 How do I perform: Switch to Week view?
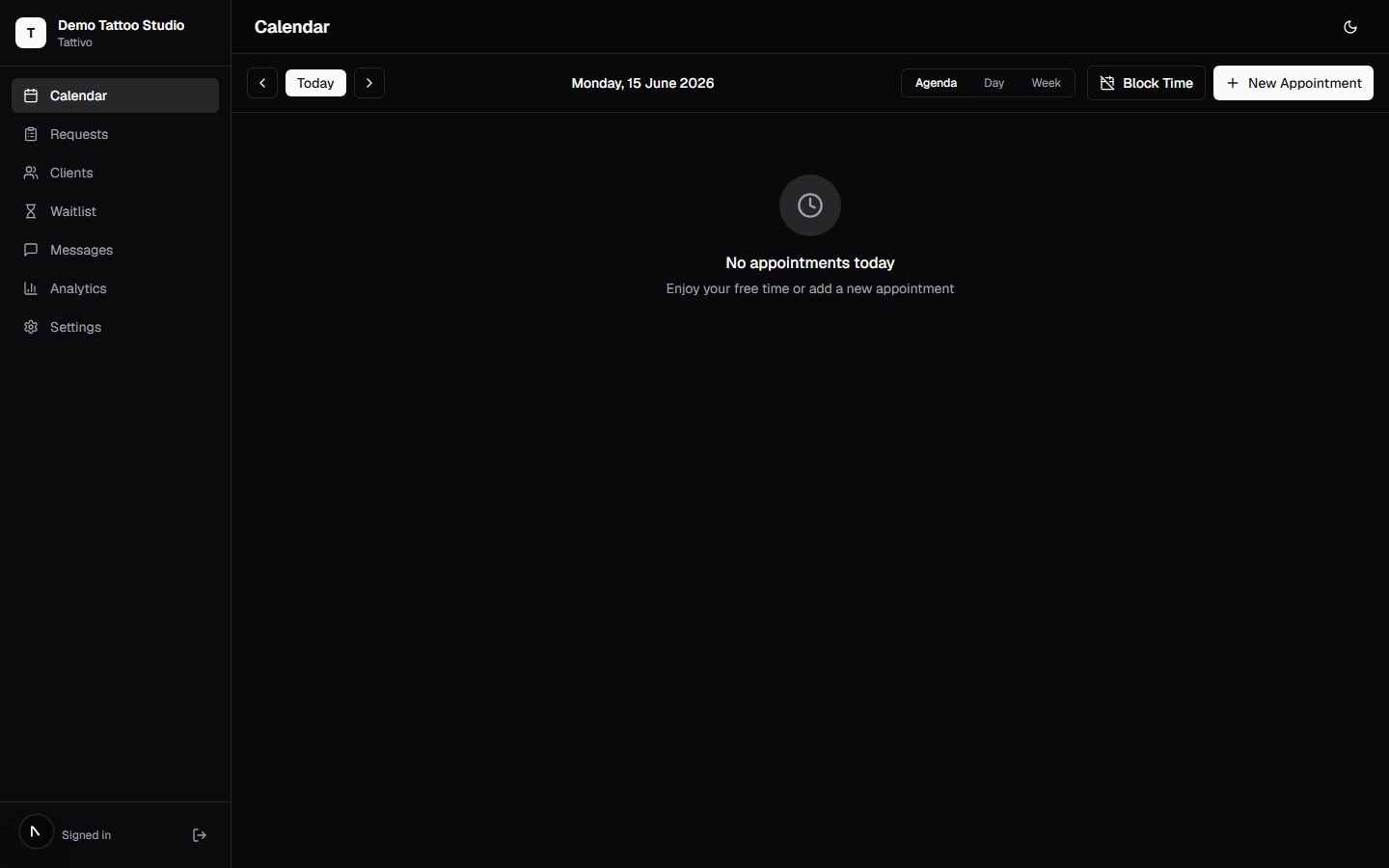coord(1046,83)
